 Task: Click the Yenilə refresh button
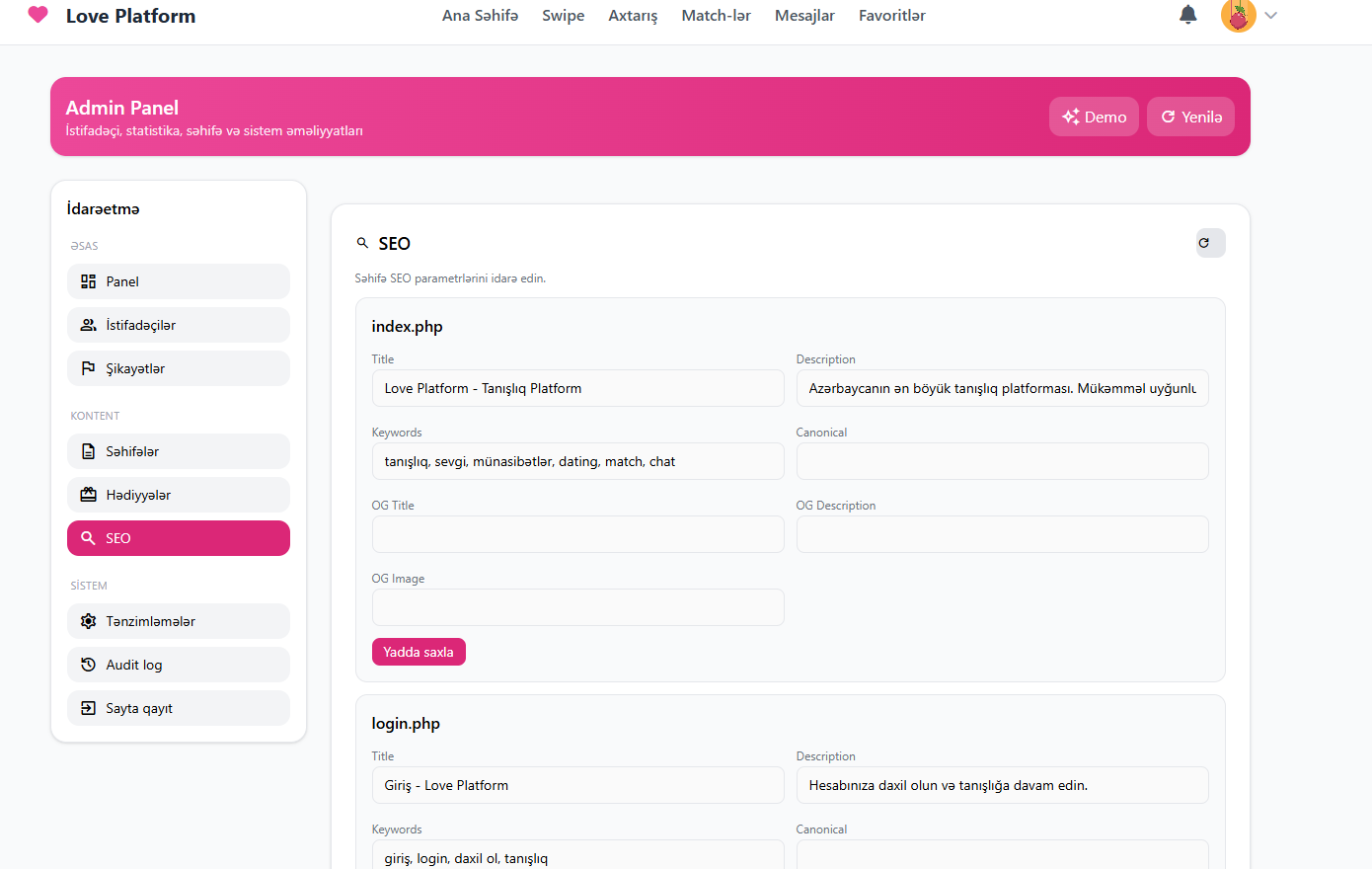point(1190,117)
